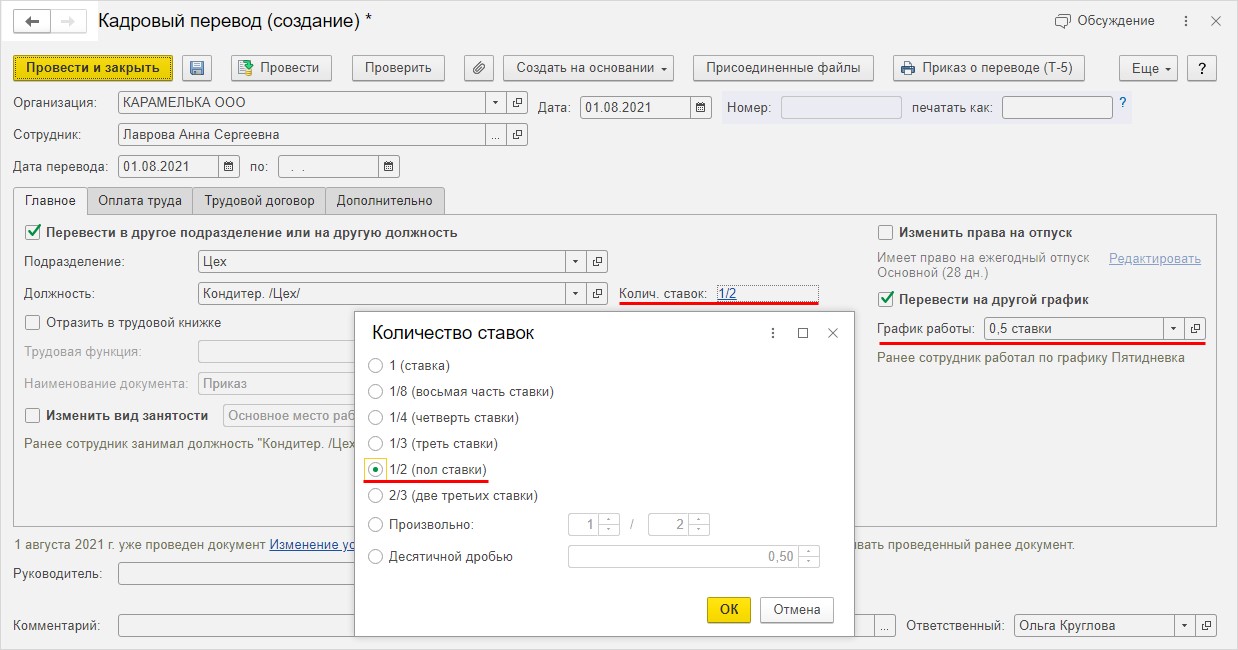Enable Перевести в другое подразделение checkbox
Viewport: 1238px width, 650px height.
pyautogui.click(x=32, y=232)
